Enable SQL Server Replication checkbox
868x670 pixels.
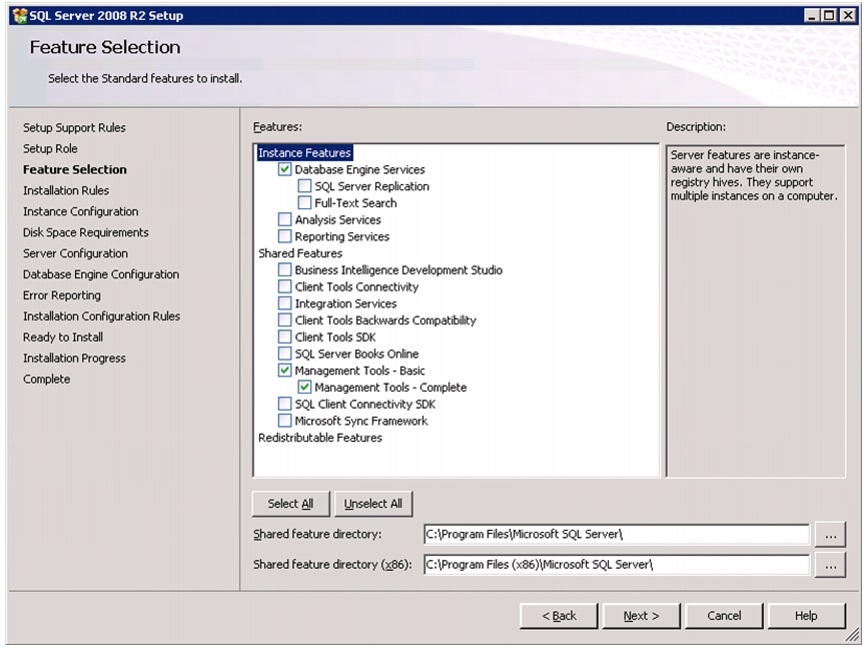pyautogui.click(x=304, y=186)
